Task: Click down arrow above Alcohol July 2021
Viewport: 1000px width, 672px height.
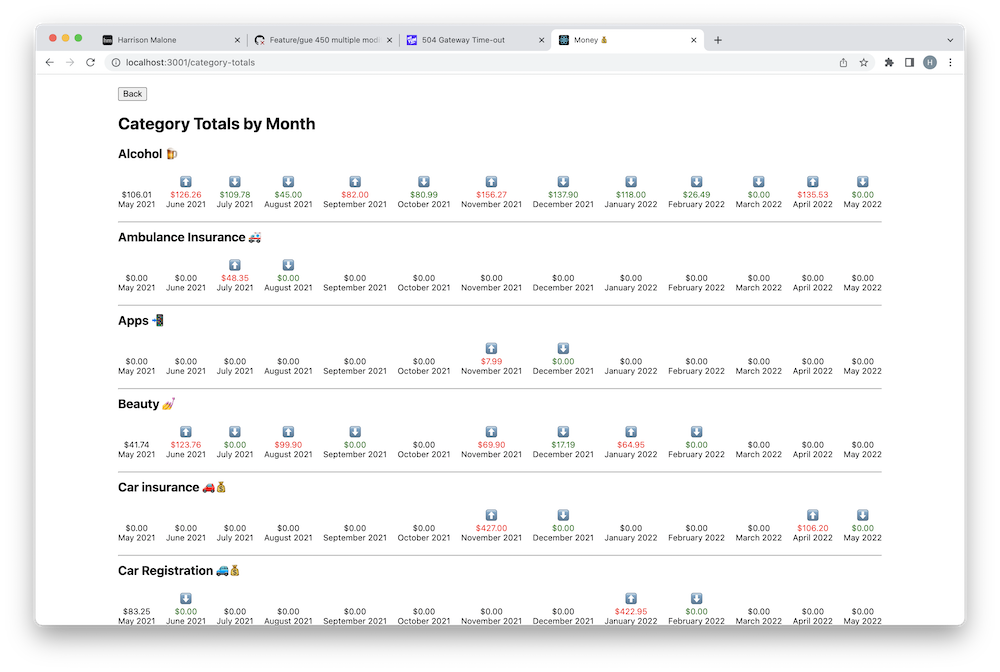Action: [x=235, y=182]
